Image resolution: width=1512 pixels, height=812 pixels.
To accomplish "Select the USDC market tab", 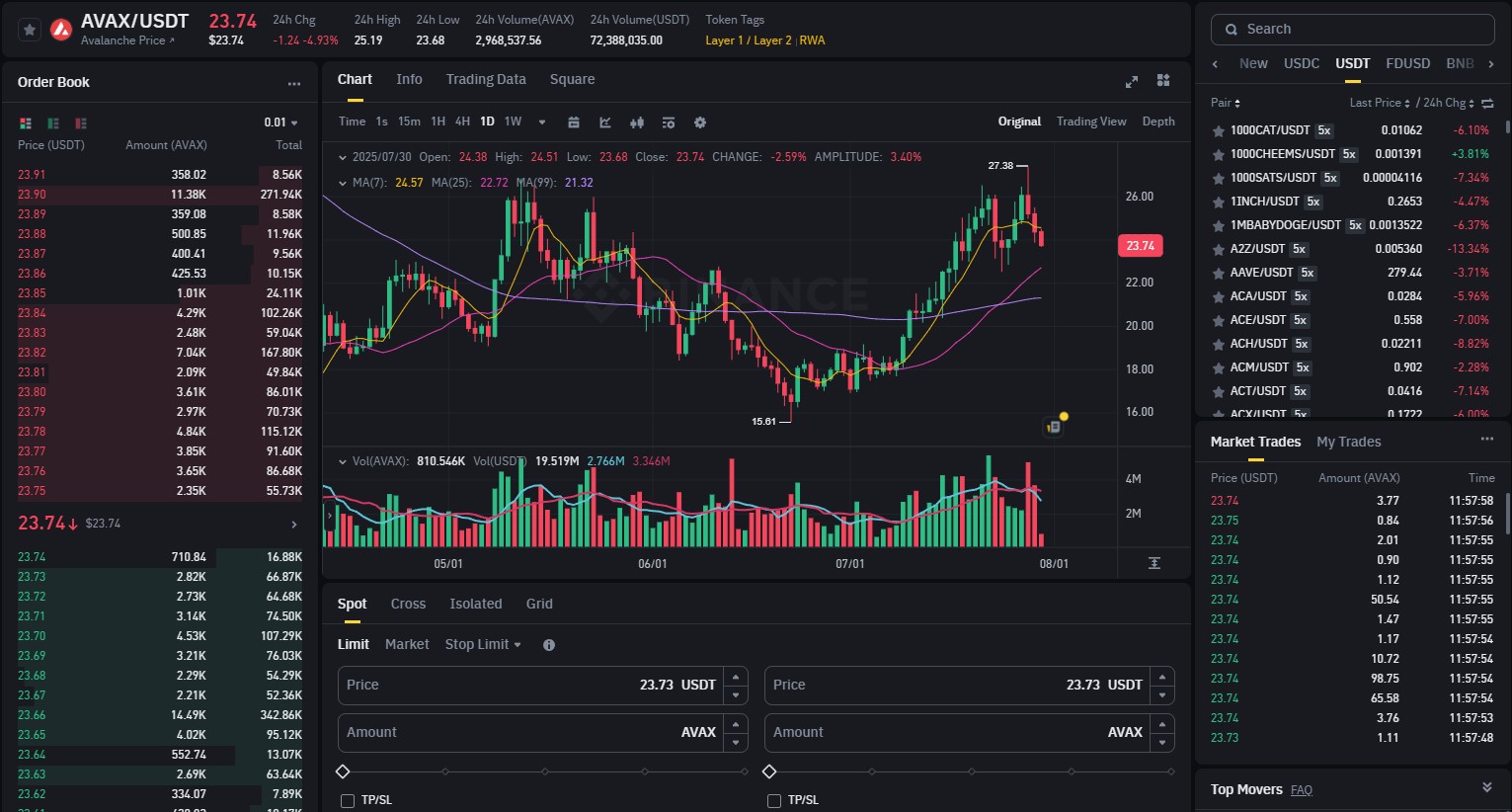I will [x=1302, y=63].
